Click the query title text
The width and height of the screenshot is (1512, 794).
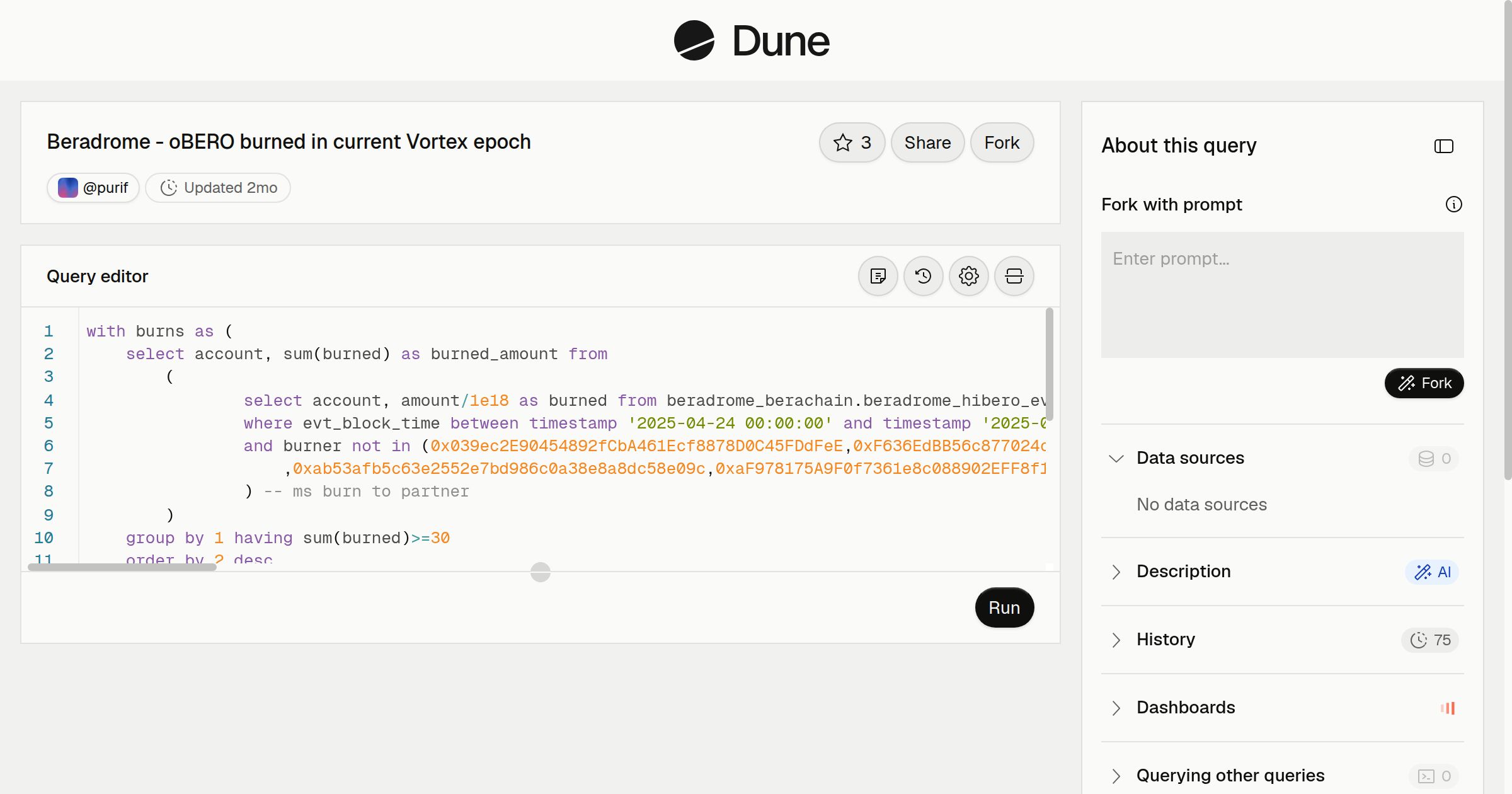(289, 142)
